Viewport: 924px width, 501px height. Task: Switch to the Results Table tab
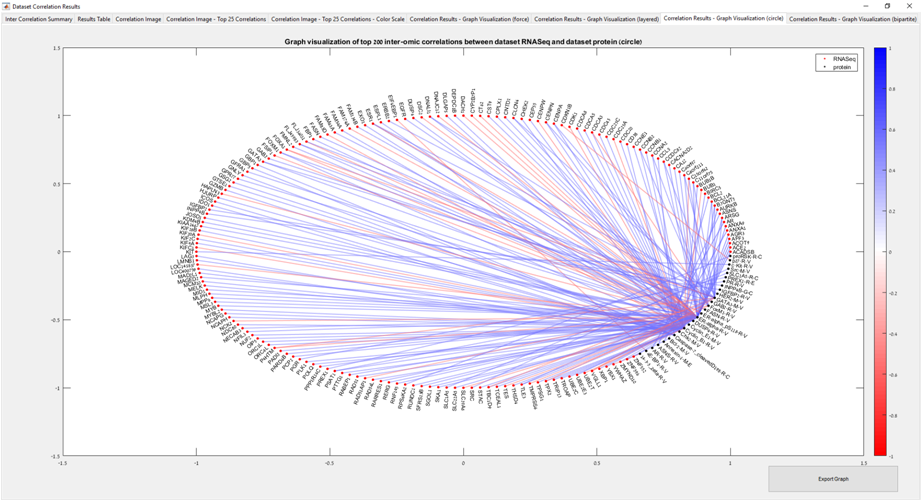94,19
